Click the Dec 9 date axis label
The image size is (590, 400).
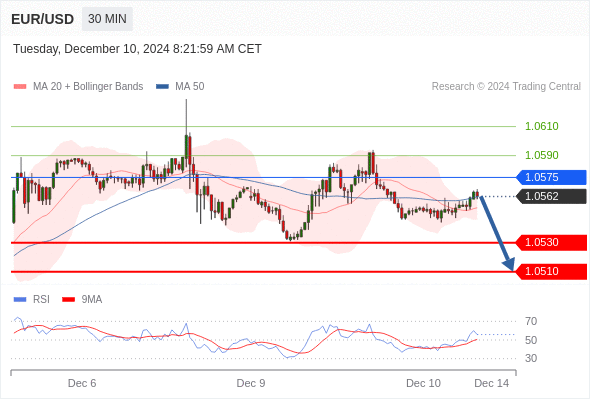(x=251, y=383)
